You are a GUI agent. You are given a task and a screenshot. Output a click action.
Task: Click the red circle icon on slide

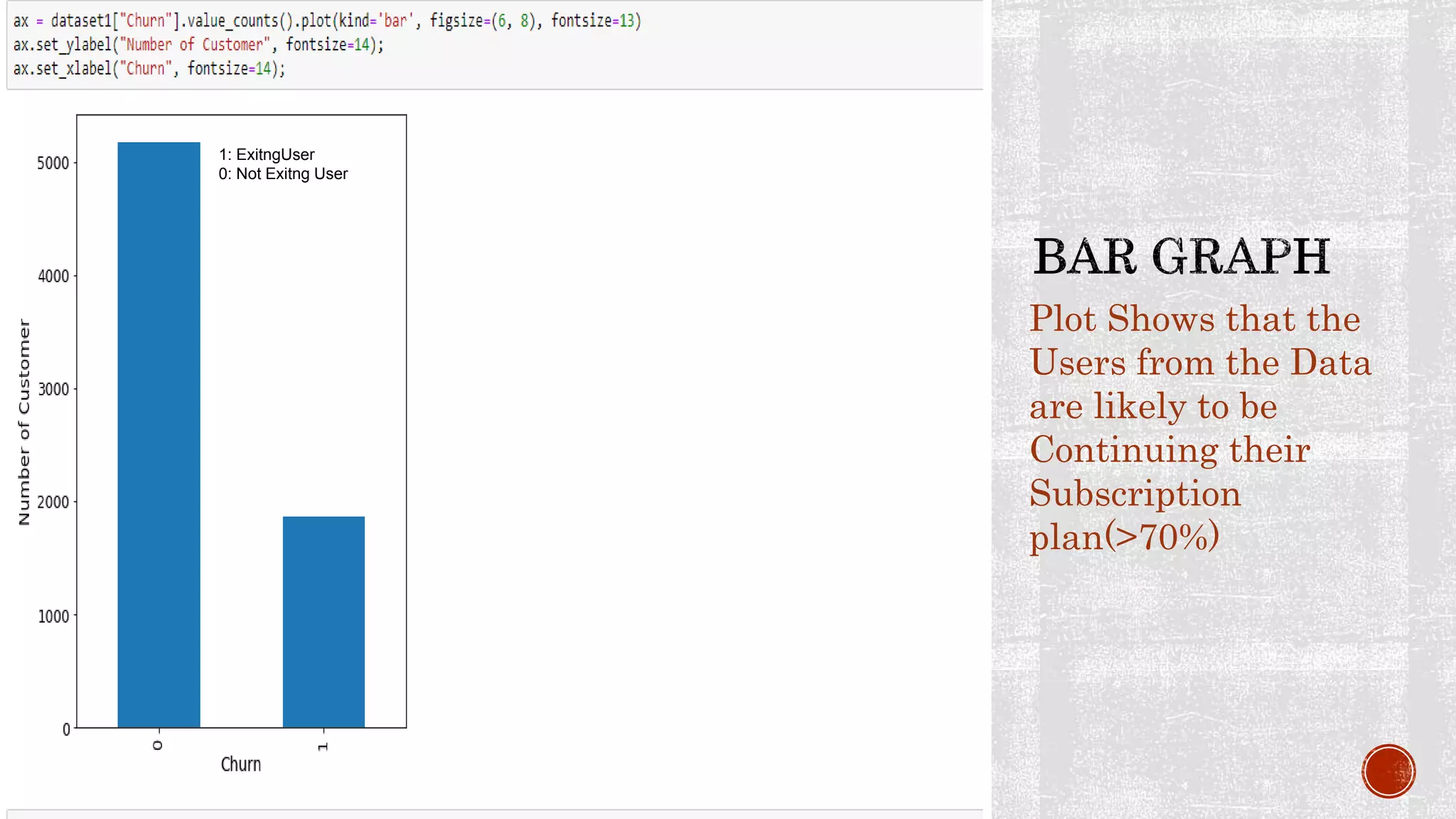pyautogui.click(x=1388, y=771)
